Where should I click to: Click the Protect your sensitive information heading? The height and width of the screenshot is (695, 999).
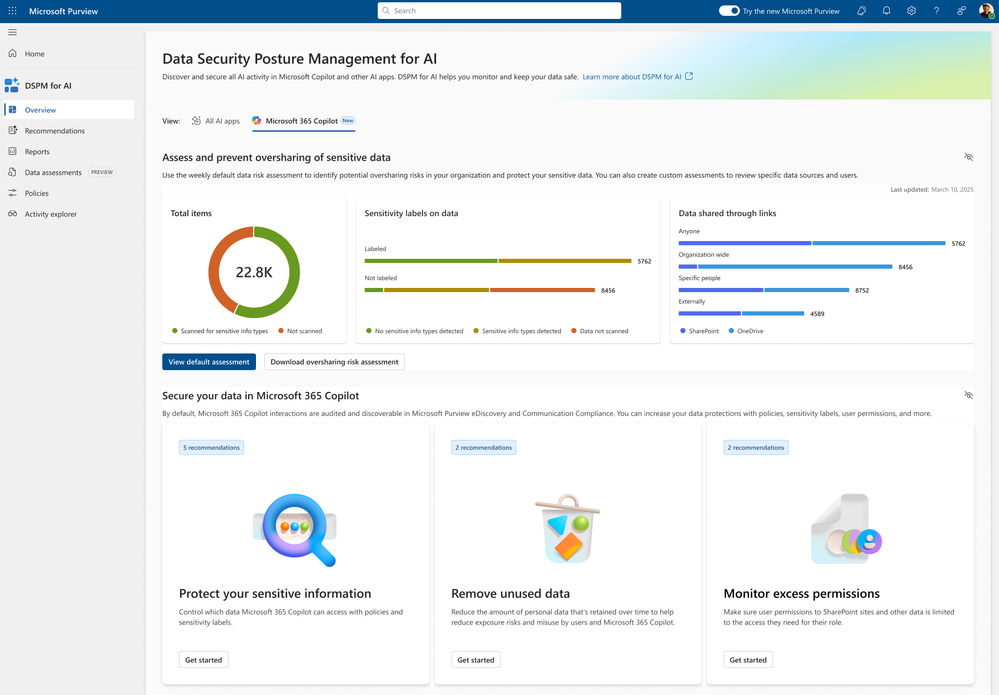[x=275, y=593]
